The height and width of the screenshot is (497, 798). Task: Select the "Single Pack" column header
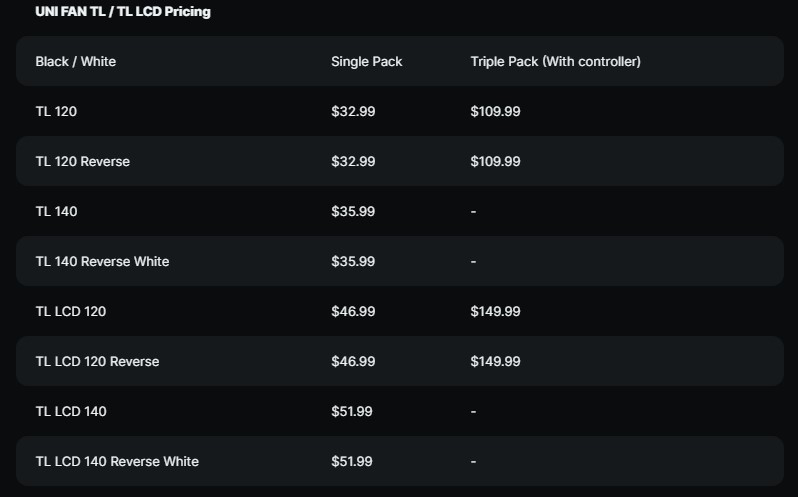point(366,62)
